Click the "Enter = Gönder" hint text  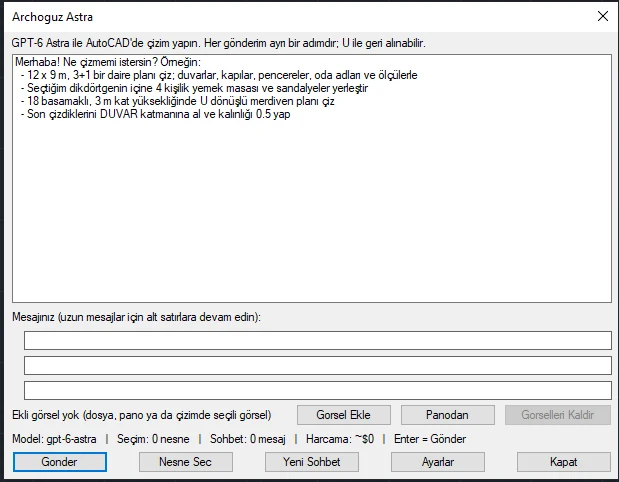click(x=430, y=439)
